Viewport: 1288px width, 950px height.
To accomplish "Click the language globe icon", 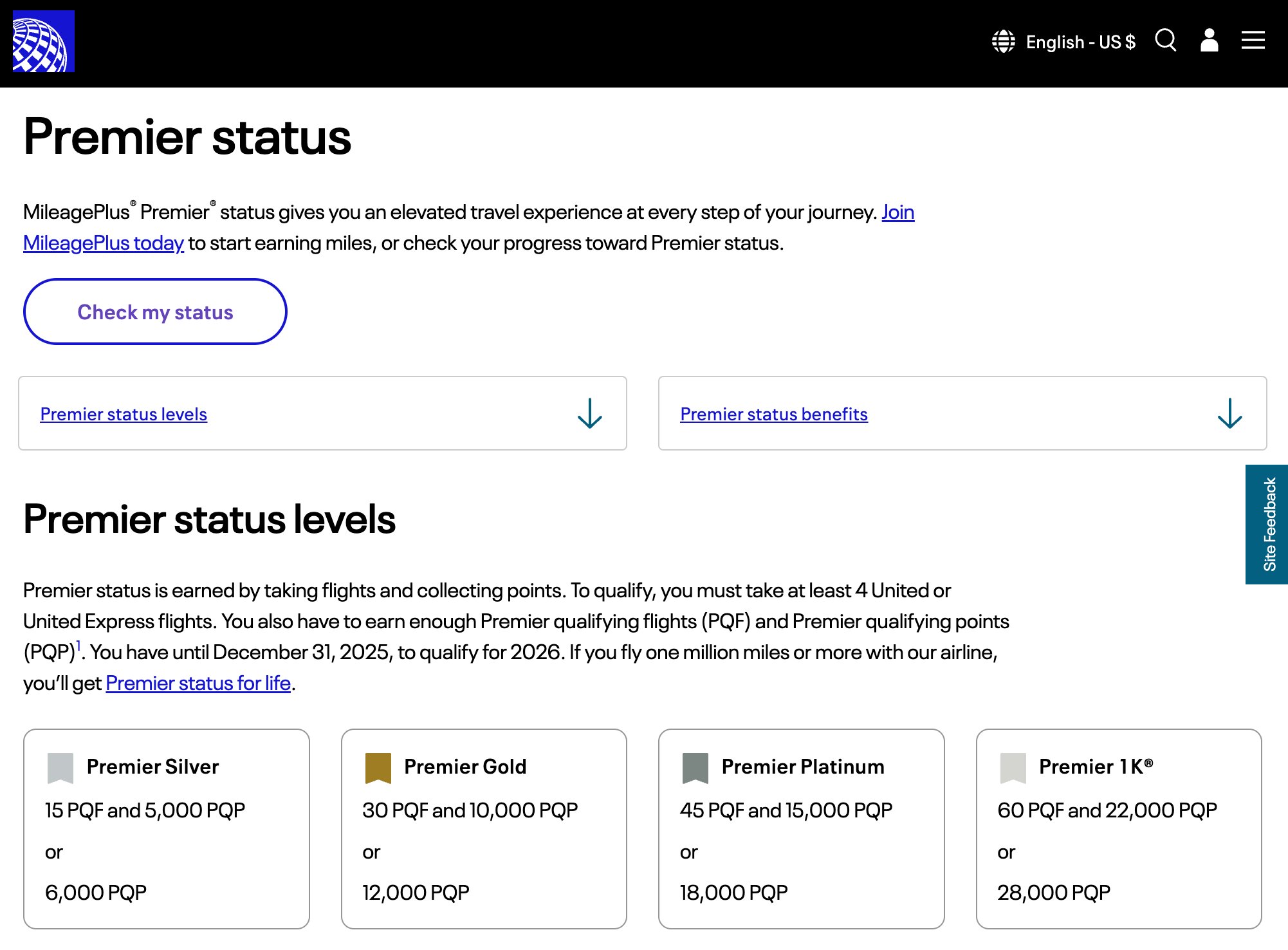I will 1003,42.
